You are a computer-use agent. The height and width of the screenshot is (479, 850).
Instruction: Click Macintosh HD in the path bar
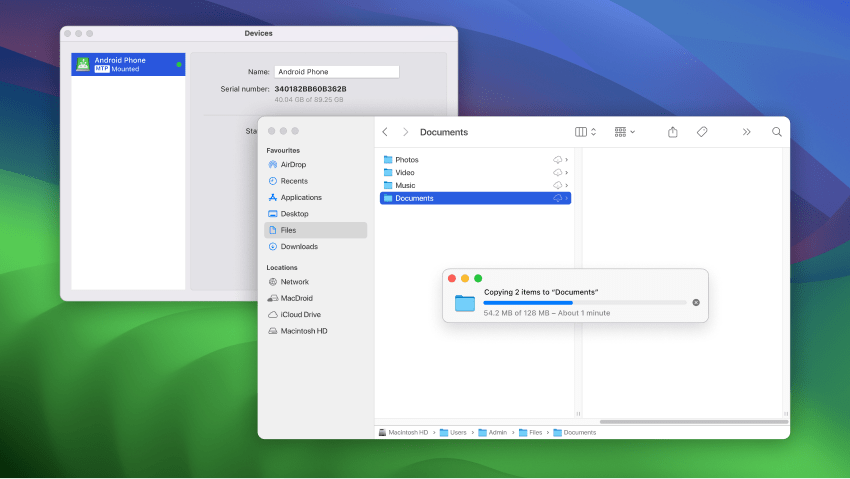pos(403,432)
